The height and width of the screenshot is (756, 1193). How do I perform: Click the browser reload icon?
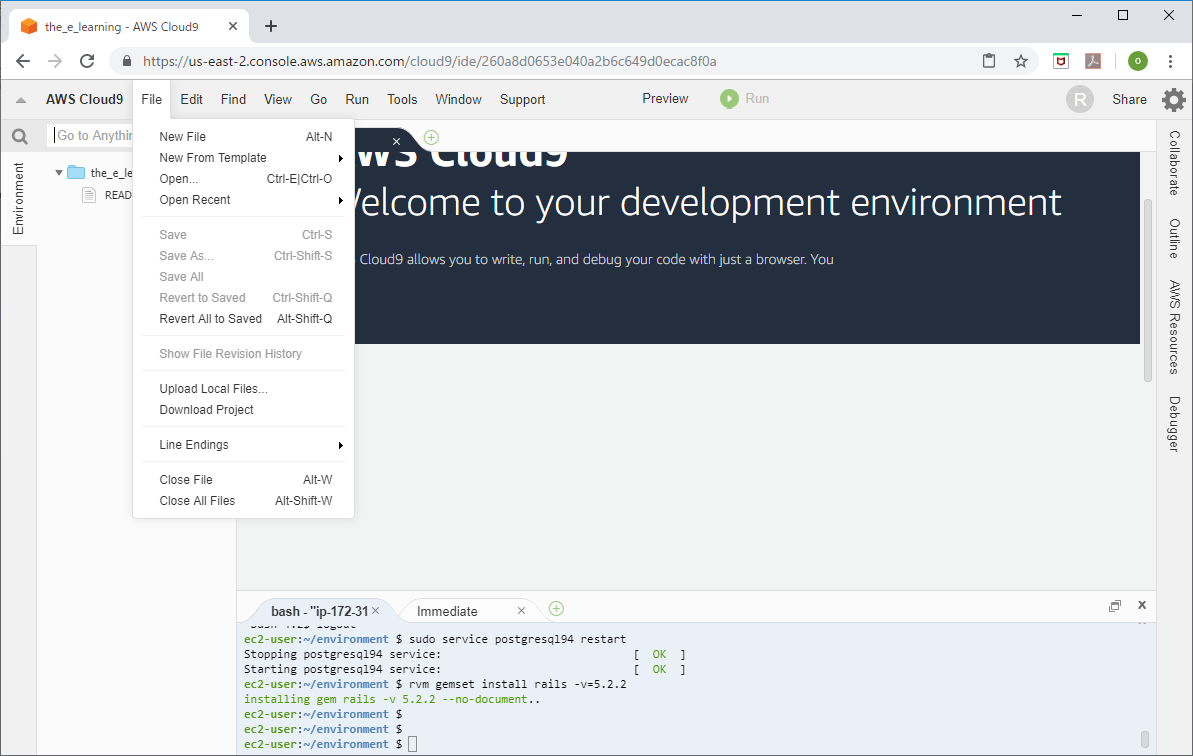(87, 61)
